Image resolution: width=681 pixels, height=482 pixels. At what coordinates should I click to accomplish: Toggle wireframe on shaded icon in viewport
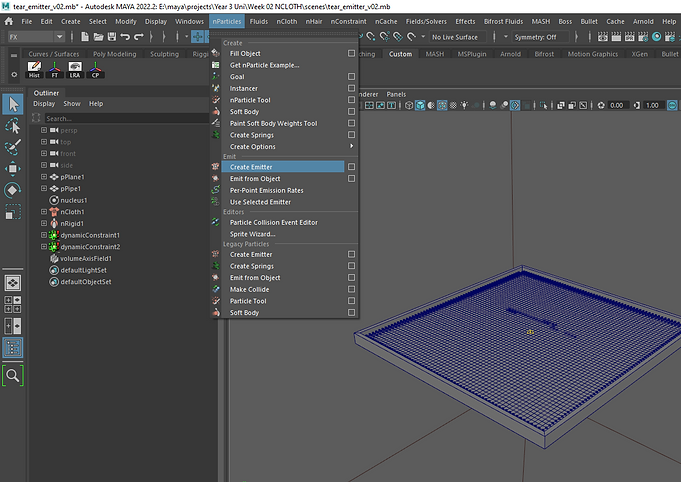tap(442, 105)
